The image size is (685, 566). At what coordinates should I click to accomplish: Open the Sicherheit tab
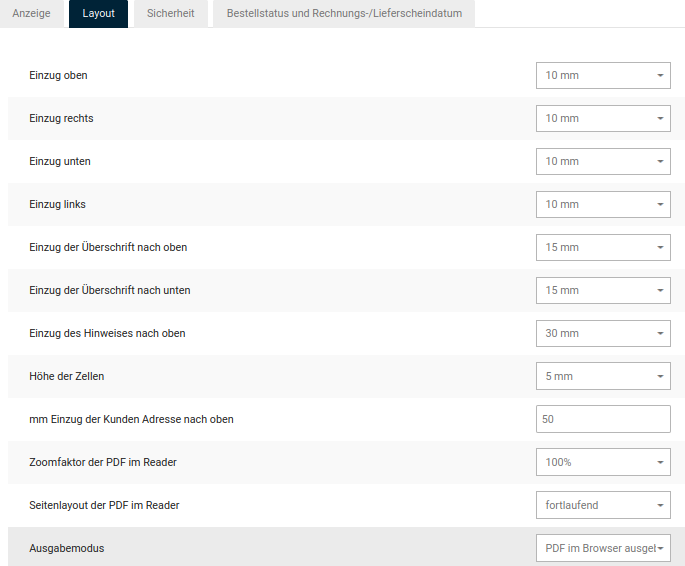[170, 14]
